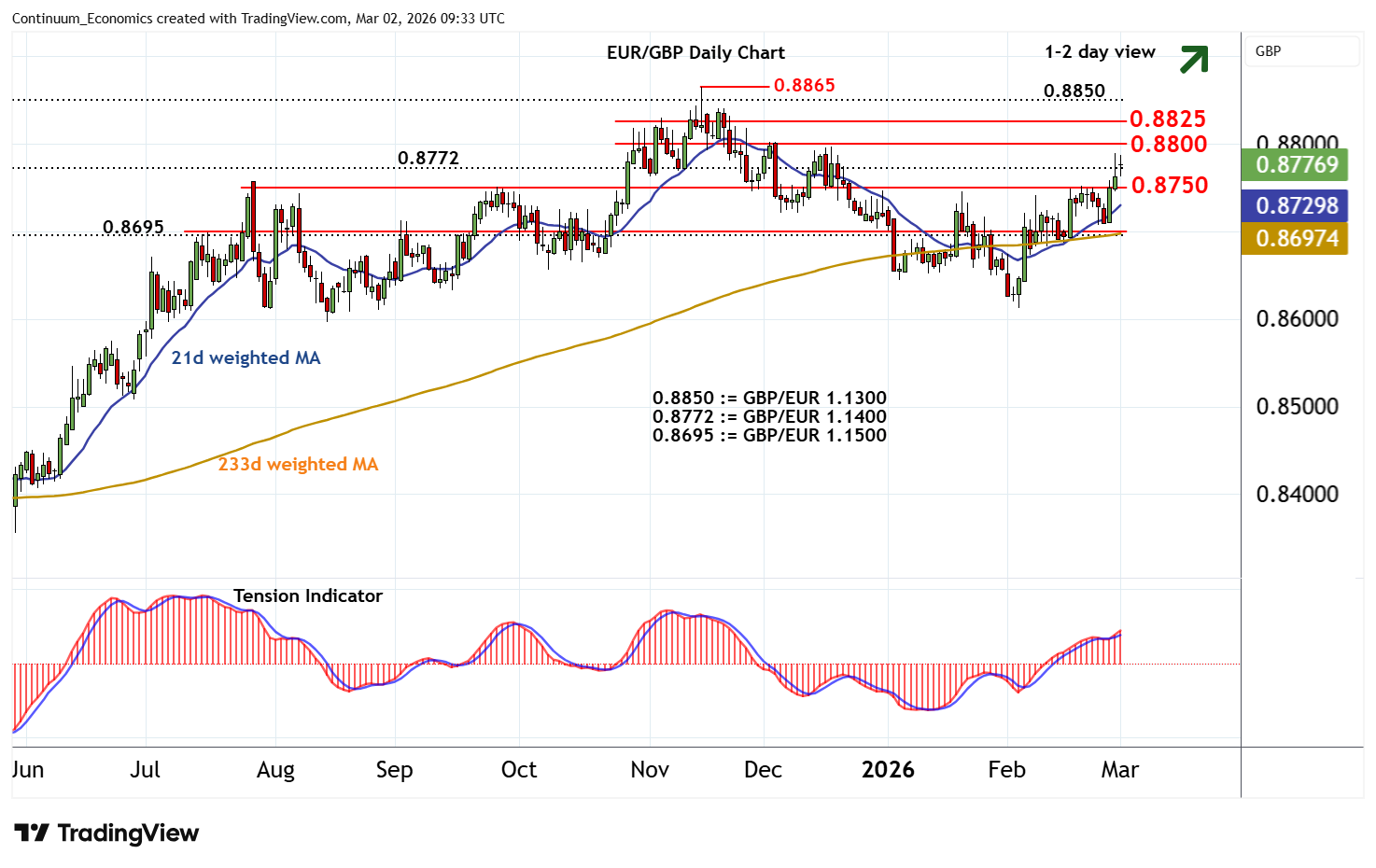The height and width of the screenshot is (868, 1376).
Task: Click the 0.8800 resistance level label
Action: (1168, 145)
